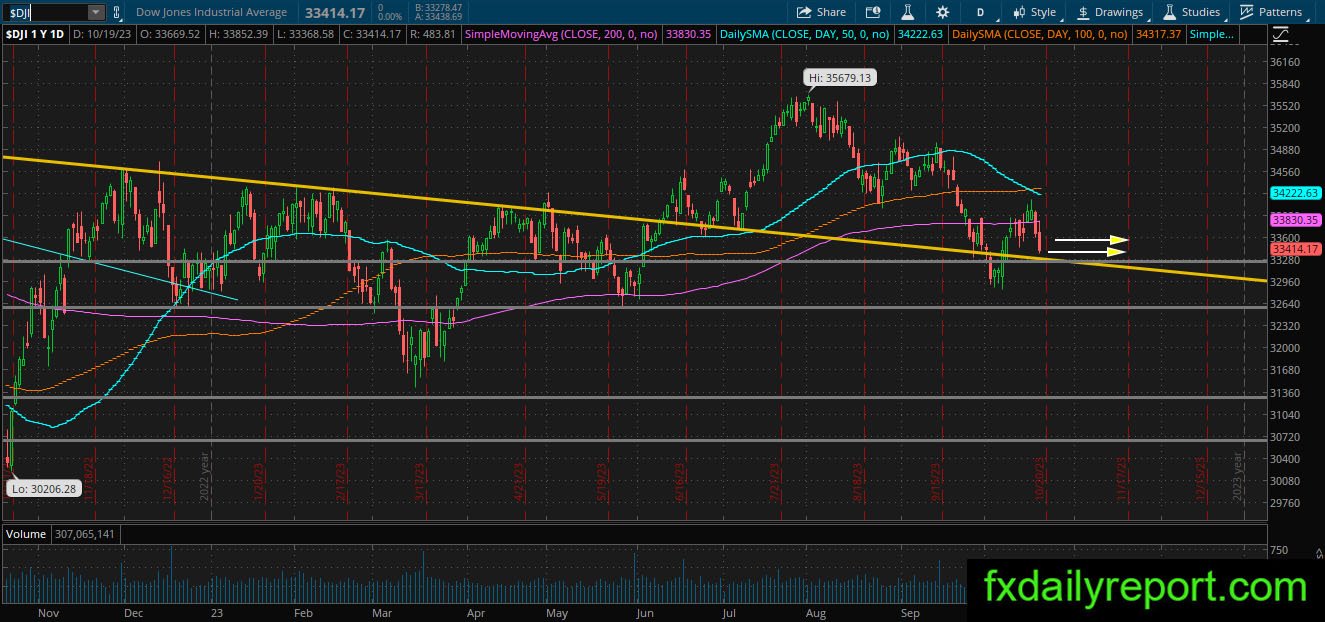Click the magenta 33830.35 price axis tag
Screen dimensions: 1325x622
click(x=1296, y=220)
